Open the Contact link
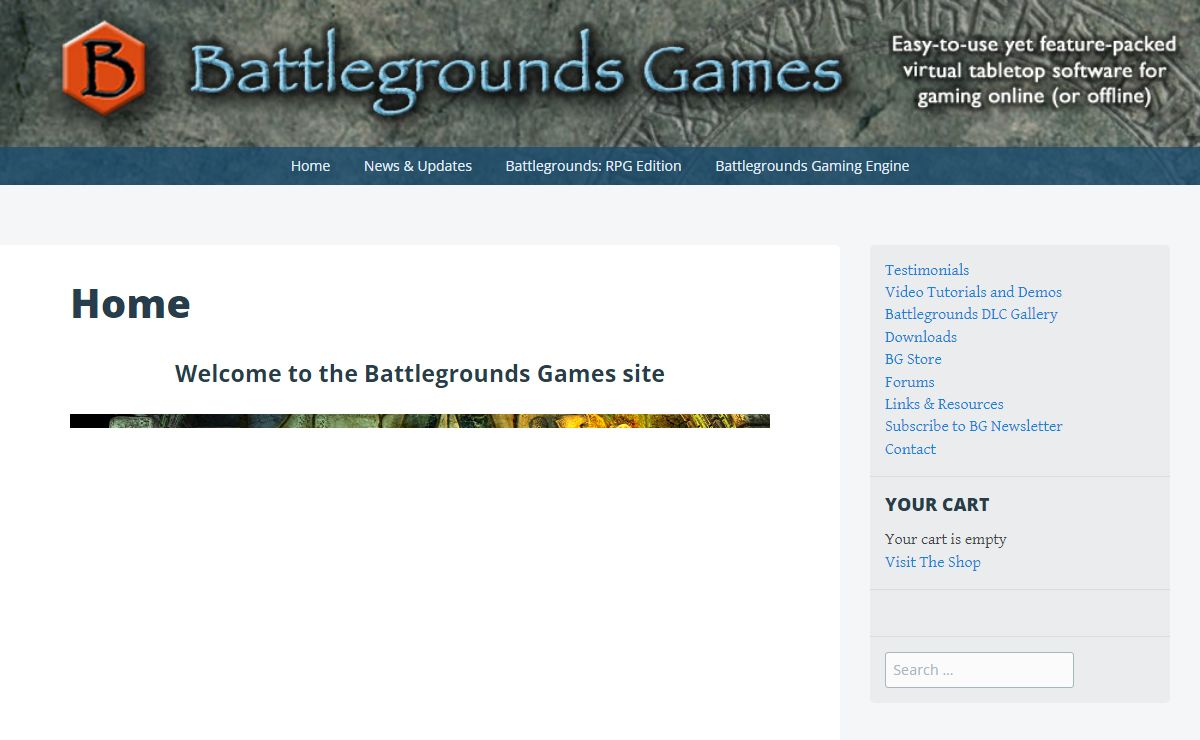Image resolution: width=1200 pixels, height=740 pixels. pos(910,449)
